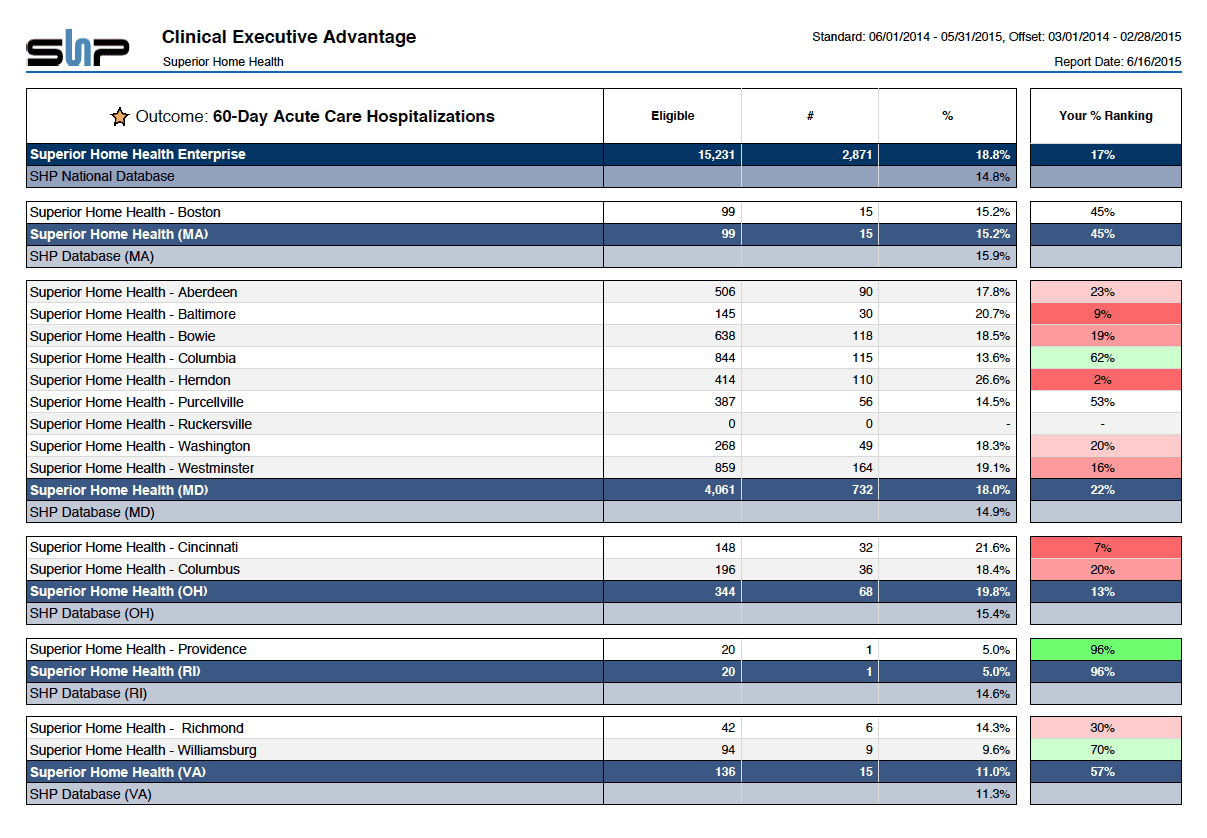Click Superior Home Health subtitle

[x=223, y=62]
